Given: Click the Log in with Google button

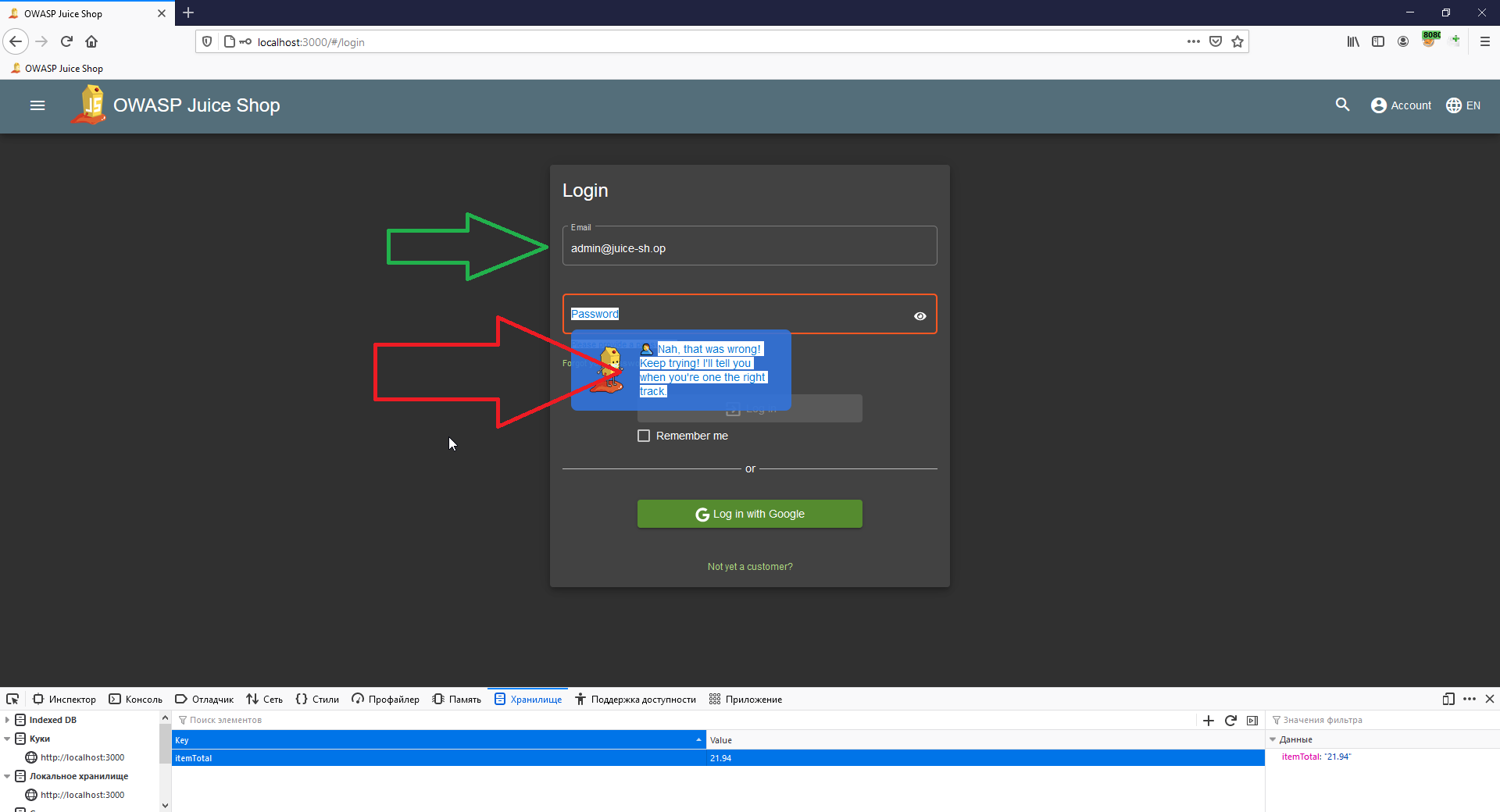Looking at the screenshot, I should point(749,513).
